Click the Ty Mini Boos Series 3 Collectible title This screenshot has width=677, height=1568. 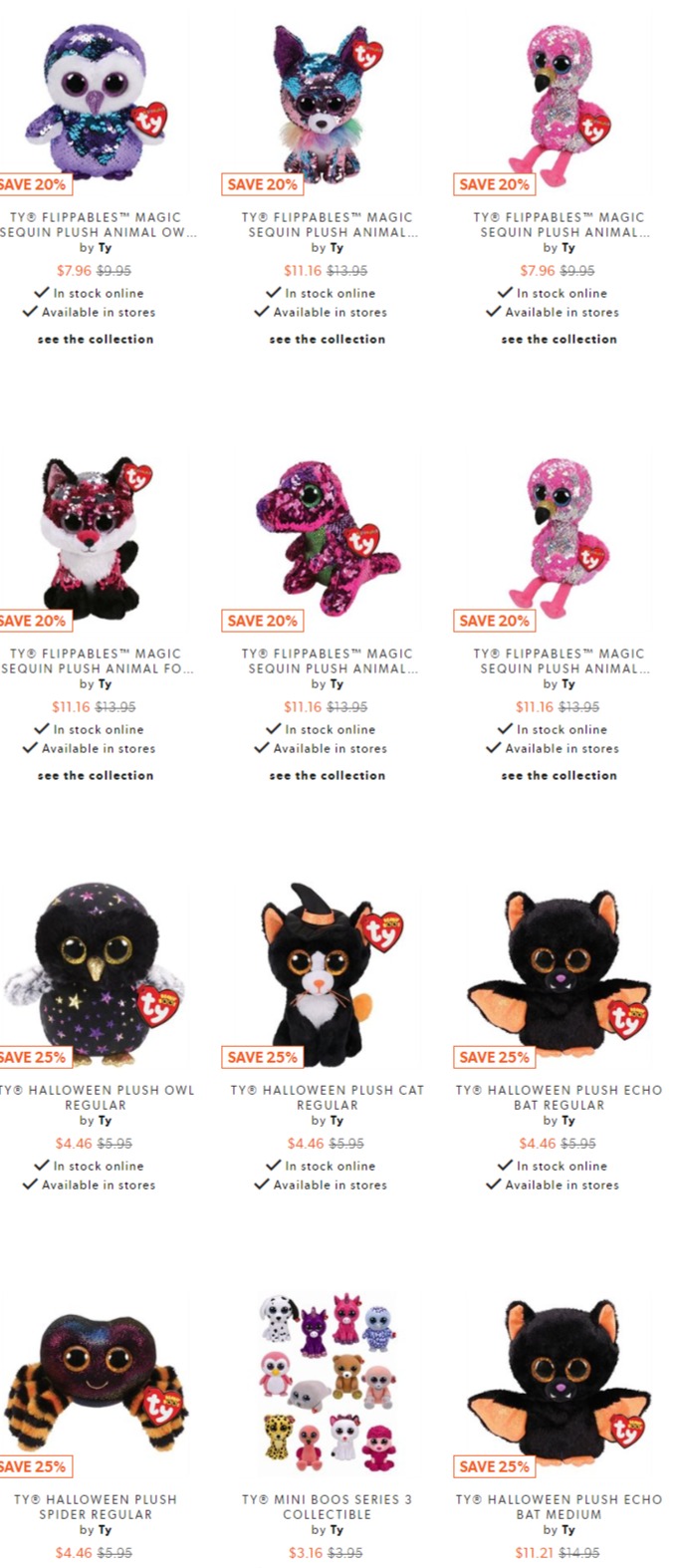tap(327, 1506)
